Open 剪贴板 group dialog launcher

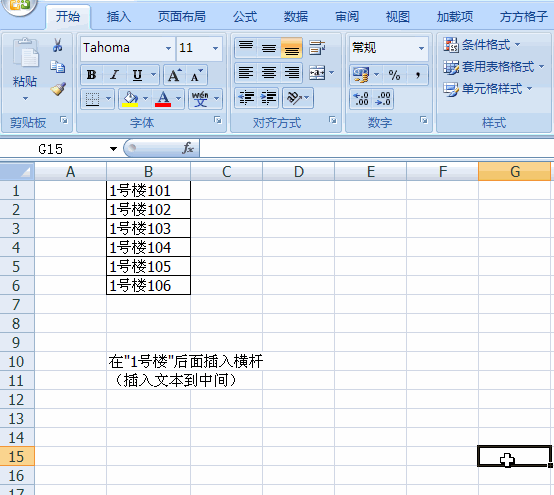point(64,120)
